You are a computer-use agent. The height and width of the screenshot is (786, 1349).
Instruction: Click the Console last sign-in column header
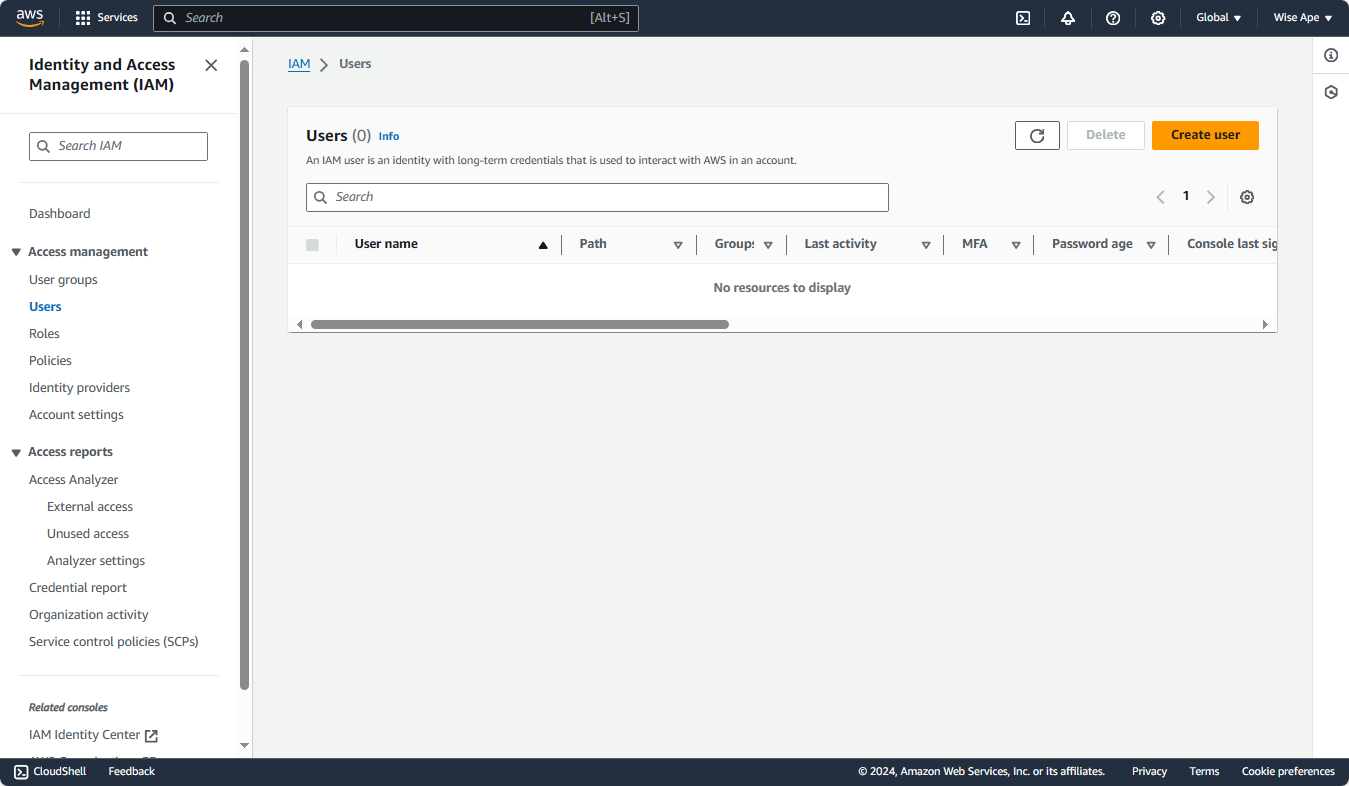[1232, 244]
